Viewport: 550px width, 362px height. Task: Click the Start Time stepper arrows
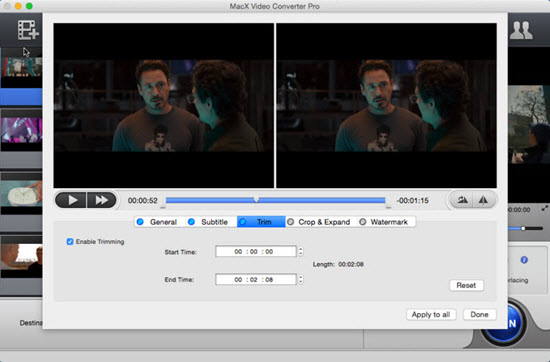click(x=300, y=252)
